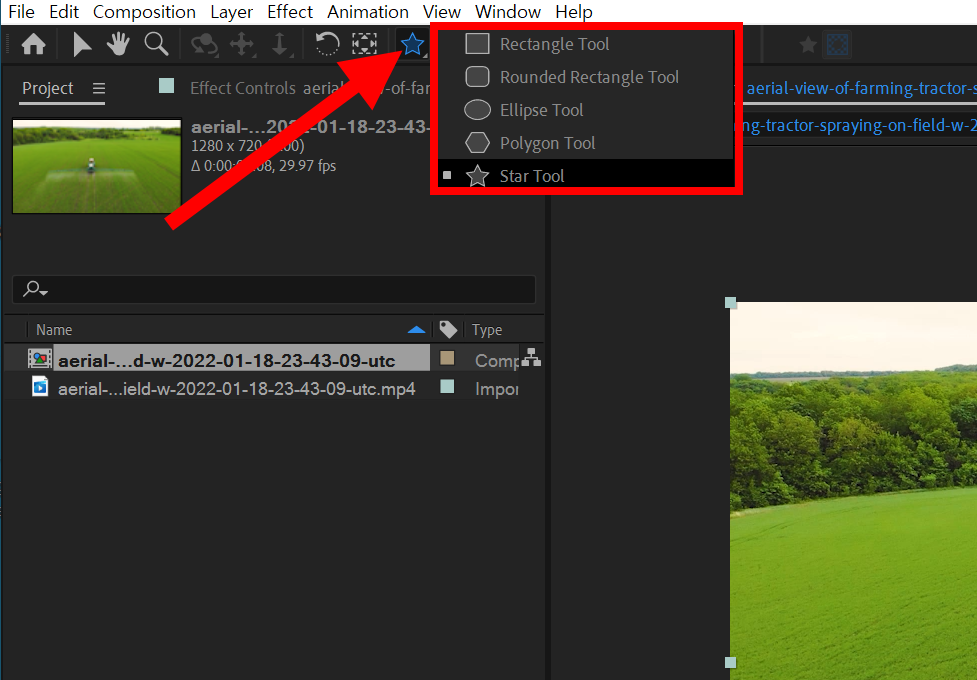Image resolution: width=977 pixels, height=680 pixels.
Task: Select the Pan Behind anchor point tool
Action: click(365, 44)
